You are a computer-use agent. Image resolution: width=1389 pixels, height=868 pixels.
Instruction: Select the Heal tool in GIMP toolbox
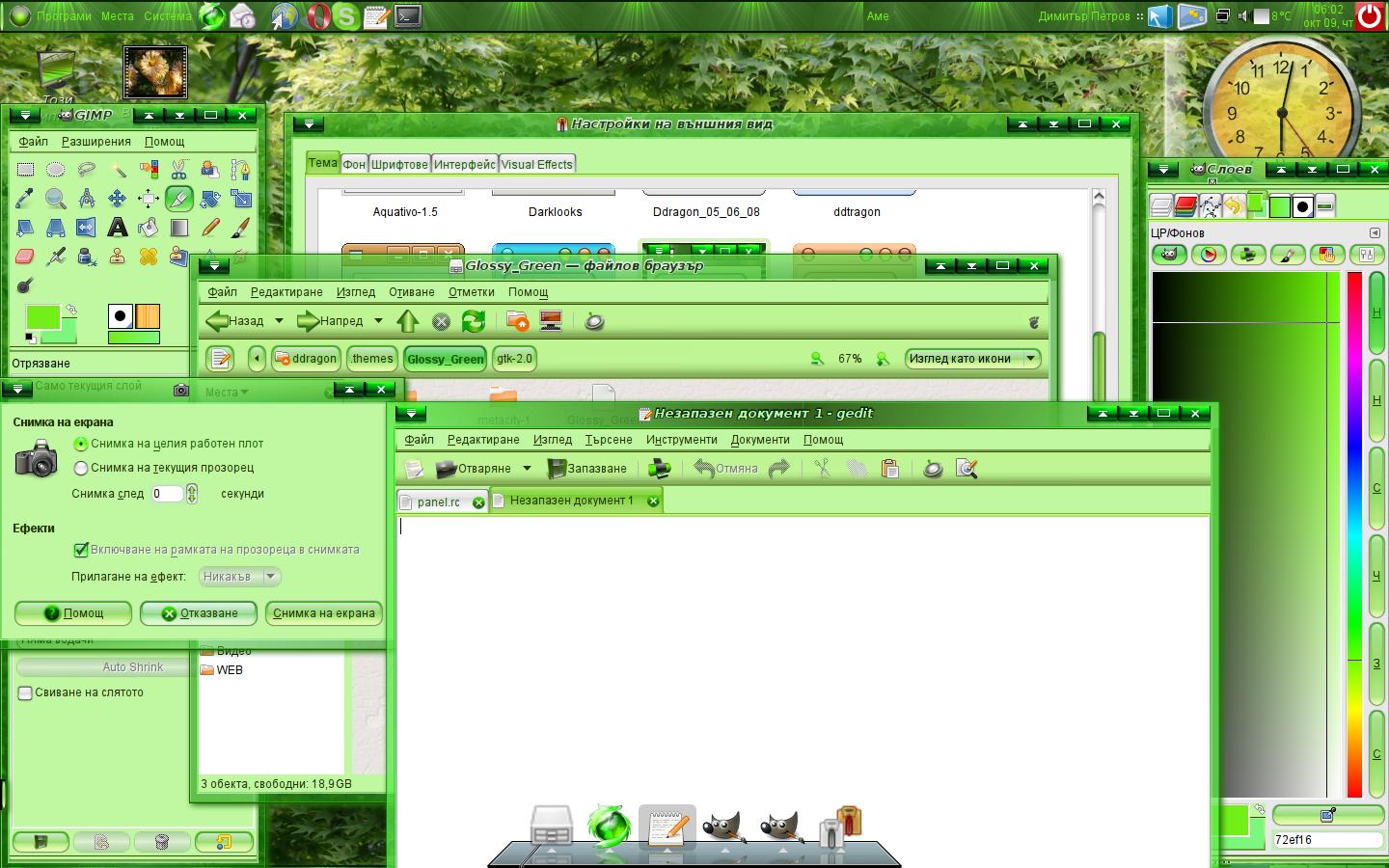coord(149,257)
